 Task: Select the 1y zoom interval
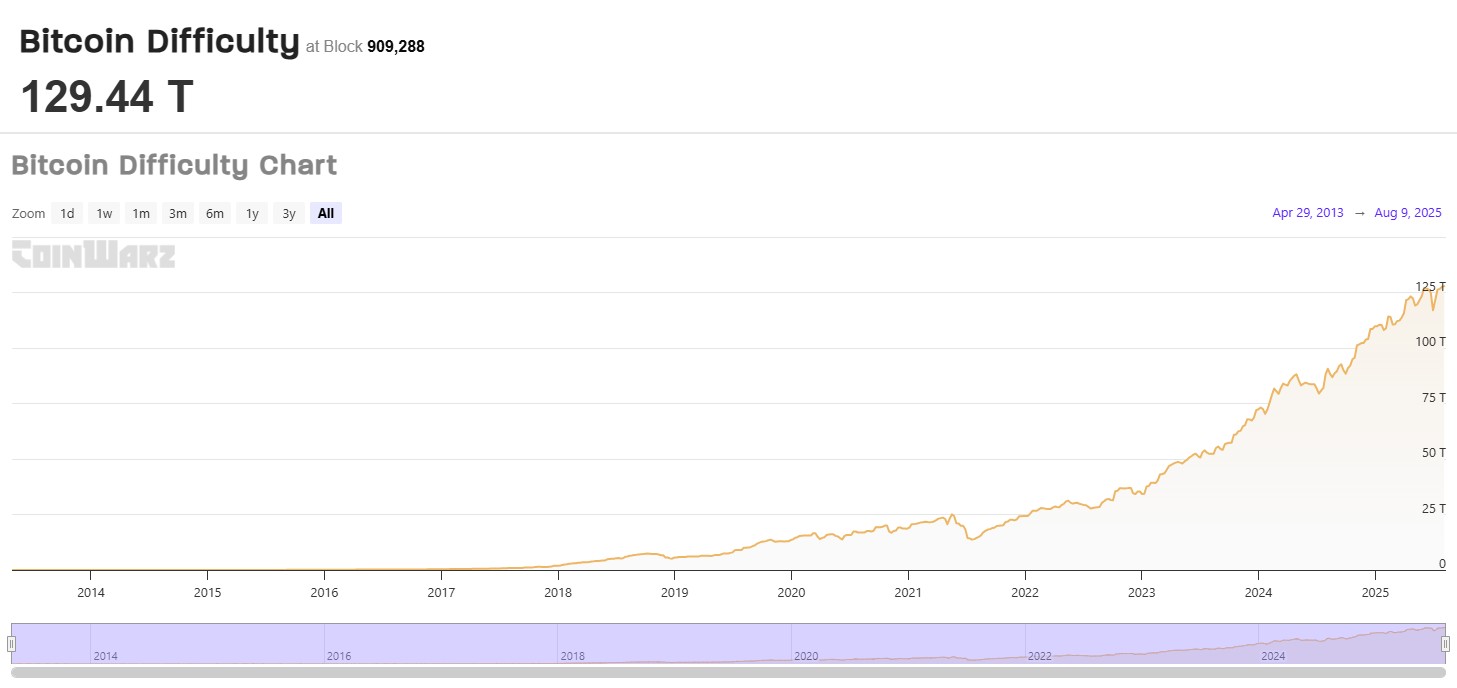click(x=251, y=213)
